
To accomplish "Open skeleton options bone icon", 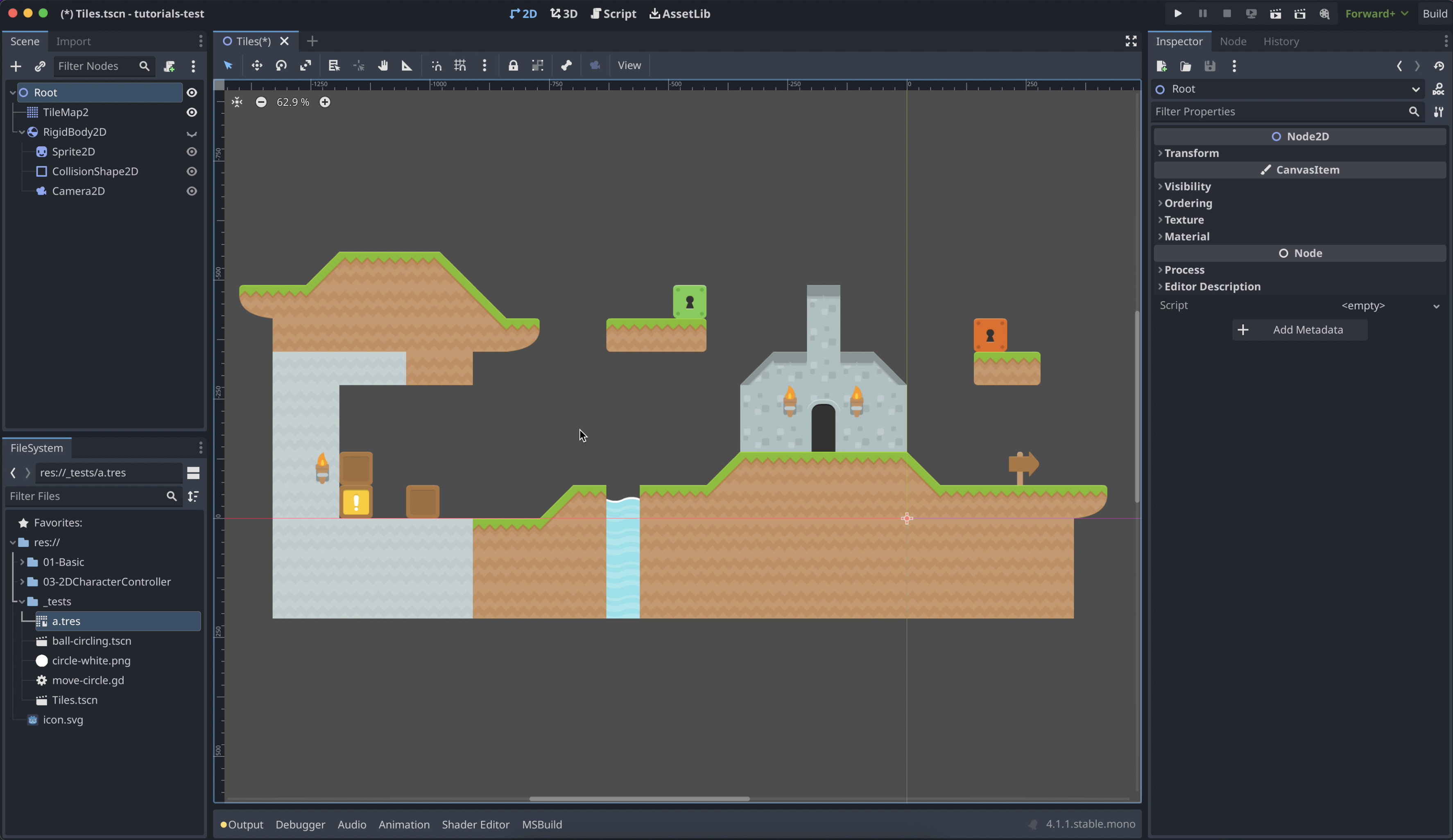I will pos(566,66).
